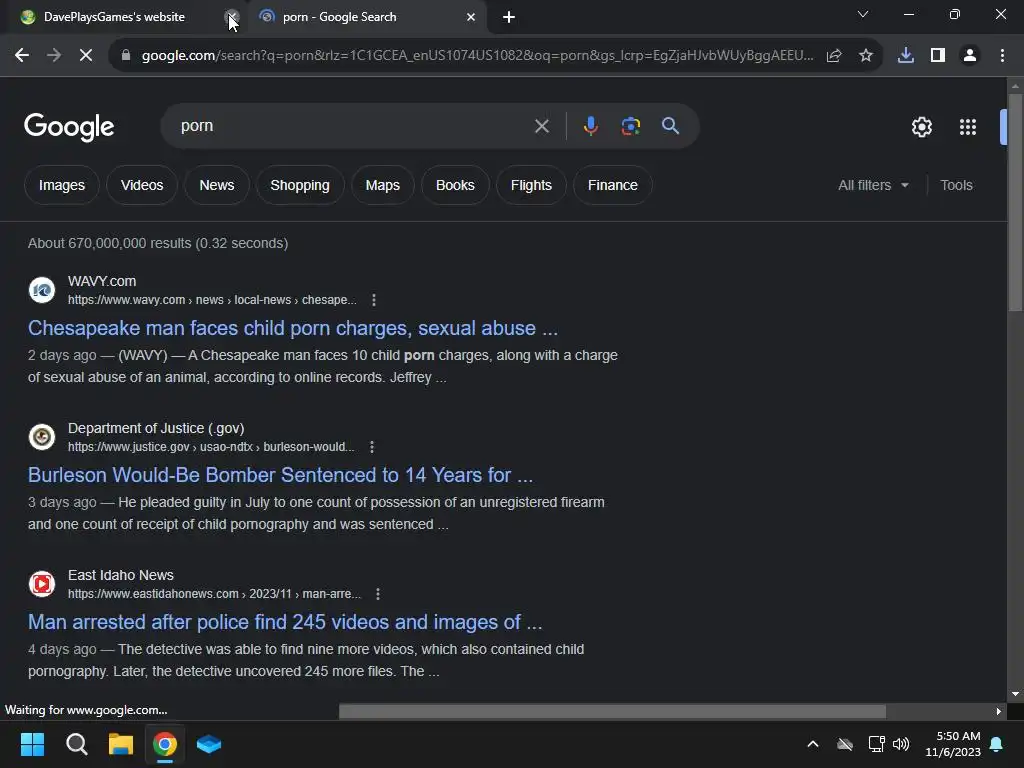Screen dimensions: 1024x768
Task: Filter results by Books
Action: [x=455, y=185]
